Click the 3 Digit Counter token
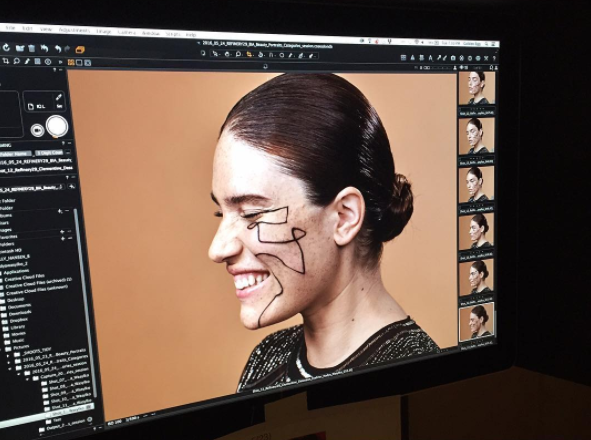This screenshot has width=591, height=440. 49,153
